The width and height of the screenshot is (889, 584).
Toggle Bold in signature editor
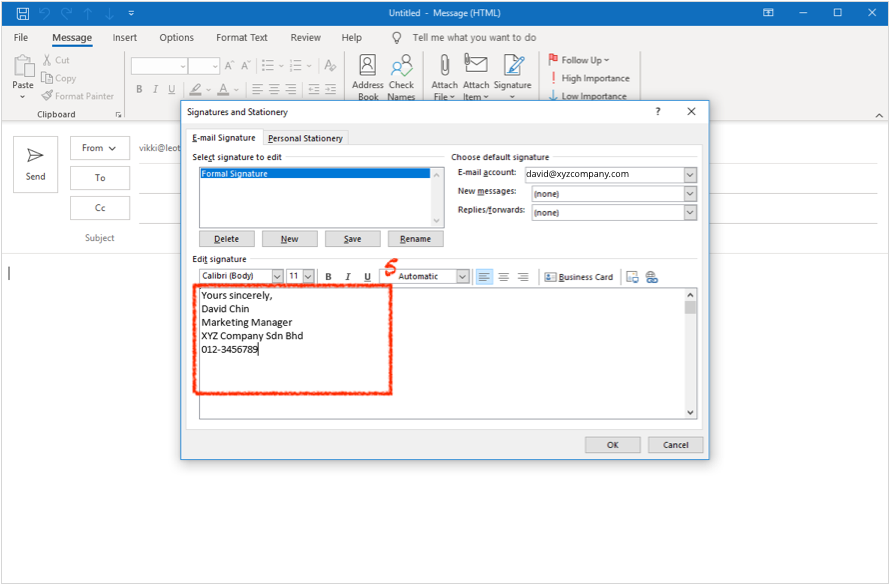[x=328, y=277]
